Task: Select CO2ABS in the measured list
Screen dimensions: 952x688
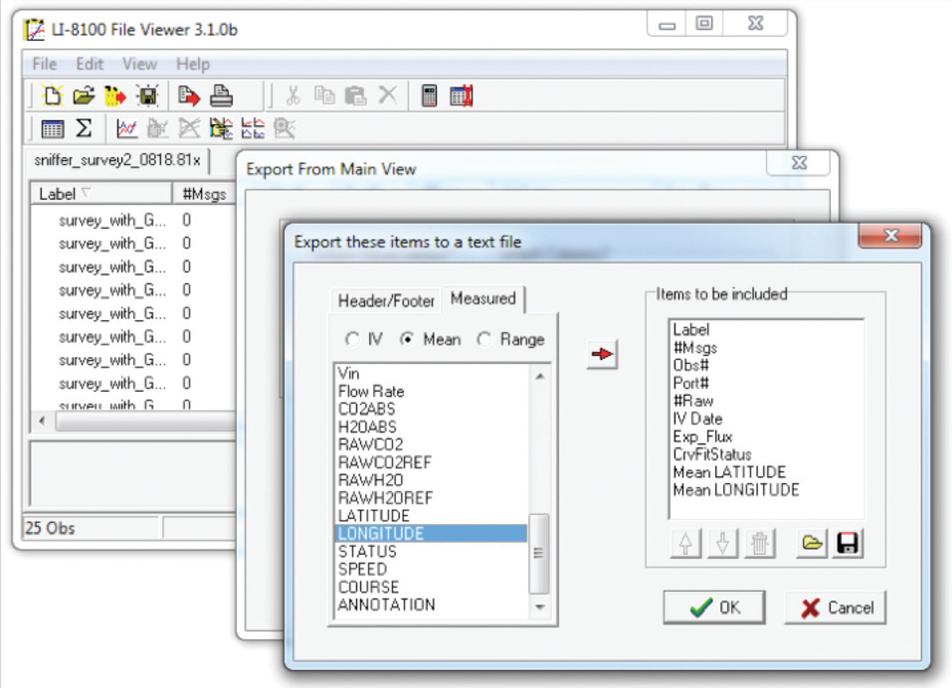Action: [431, 409]
